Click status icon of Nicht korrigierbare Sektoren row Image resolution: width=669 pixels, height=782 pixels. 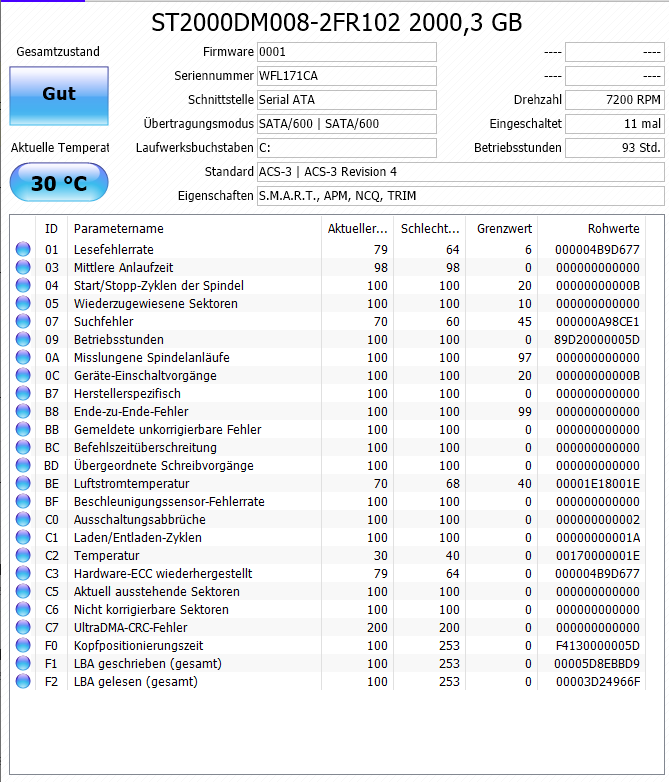pos(23,608)
